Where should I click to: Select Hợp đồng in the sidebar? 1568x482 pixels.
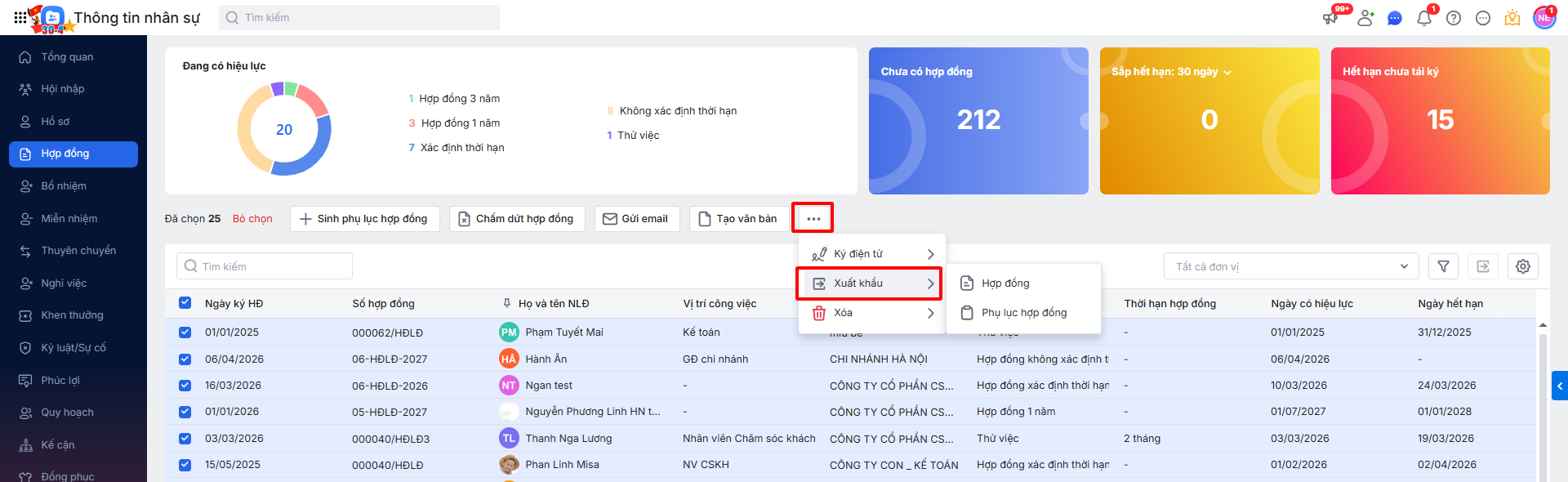click(73, 154)
